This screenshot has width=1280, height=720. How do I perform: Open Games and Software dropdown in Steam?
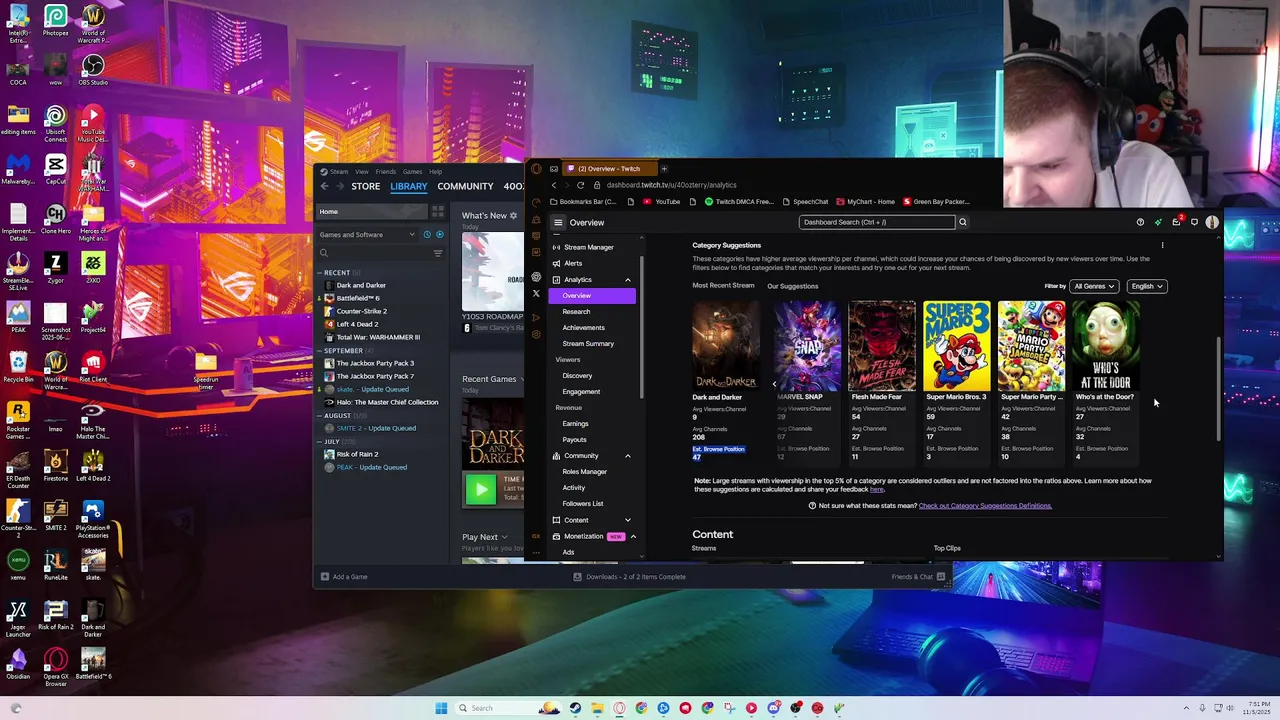(x=367, y=234)
